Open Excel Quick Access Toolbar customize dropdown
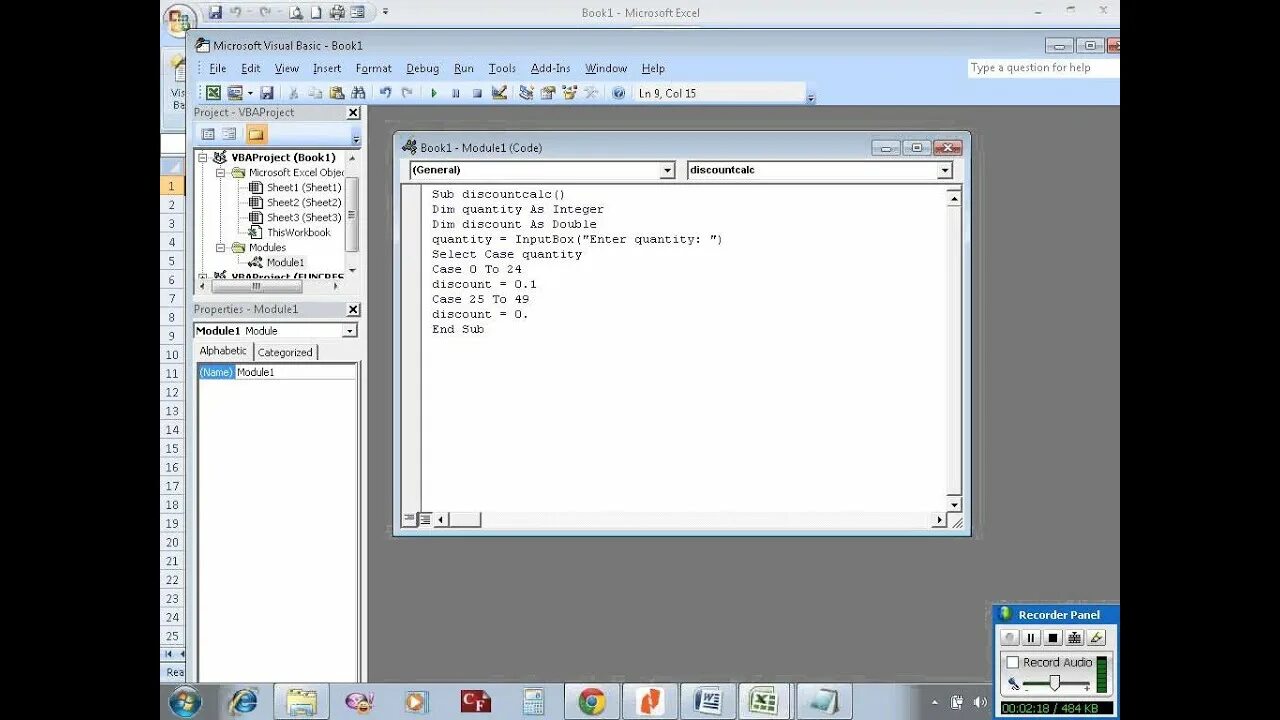The height and width of the screenshot is (720, 1280). [385, 12]
